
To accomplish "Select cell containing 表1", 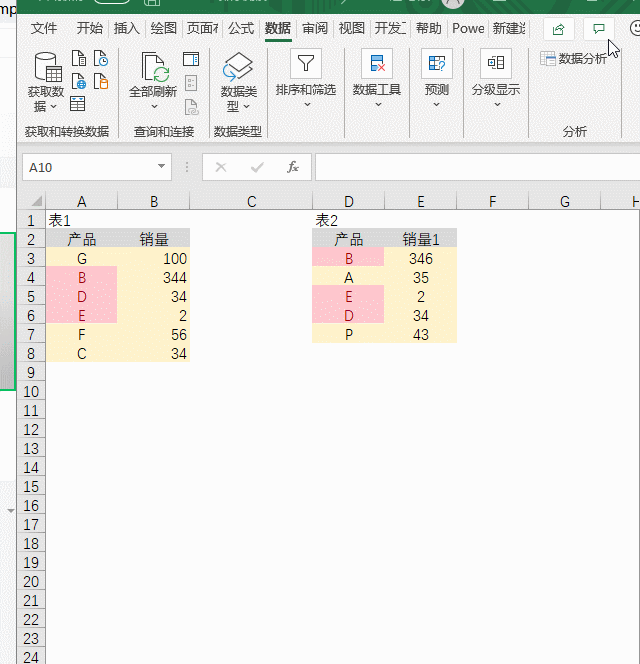I will [x=81, y=220].
